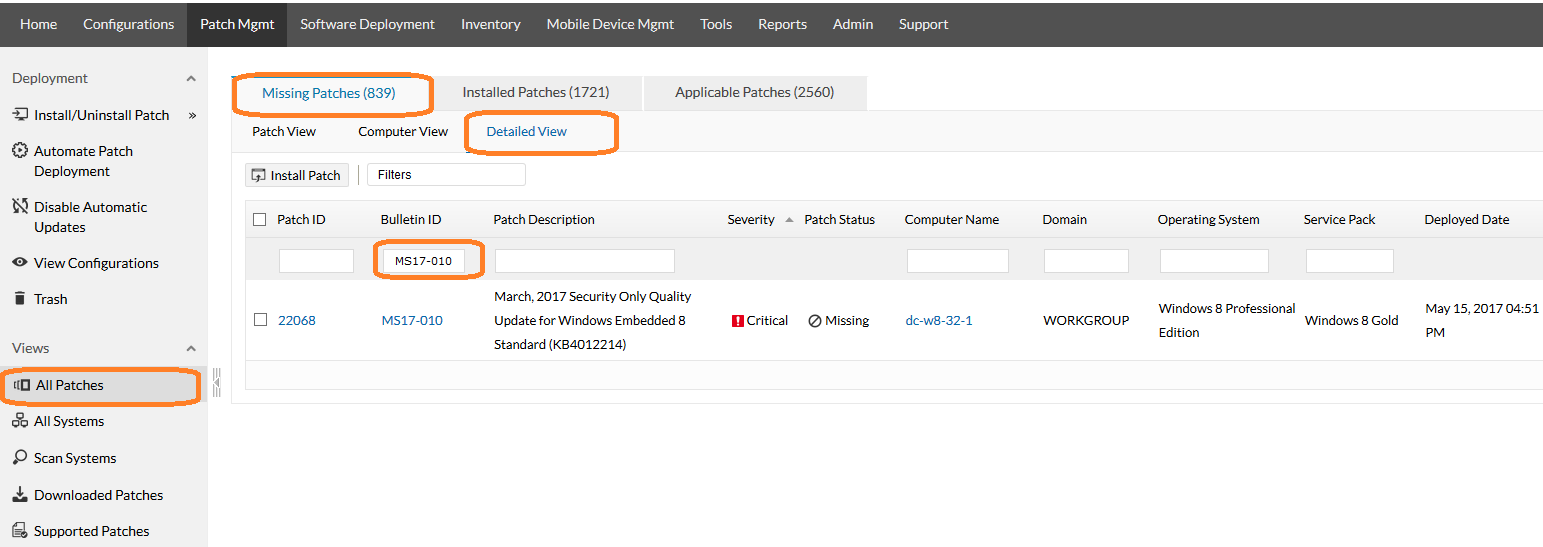This screenshot has height=547, width=1543.
Task: Tick the select-all checkbox in table header
Action: 260,220
